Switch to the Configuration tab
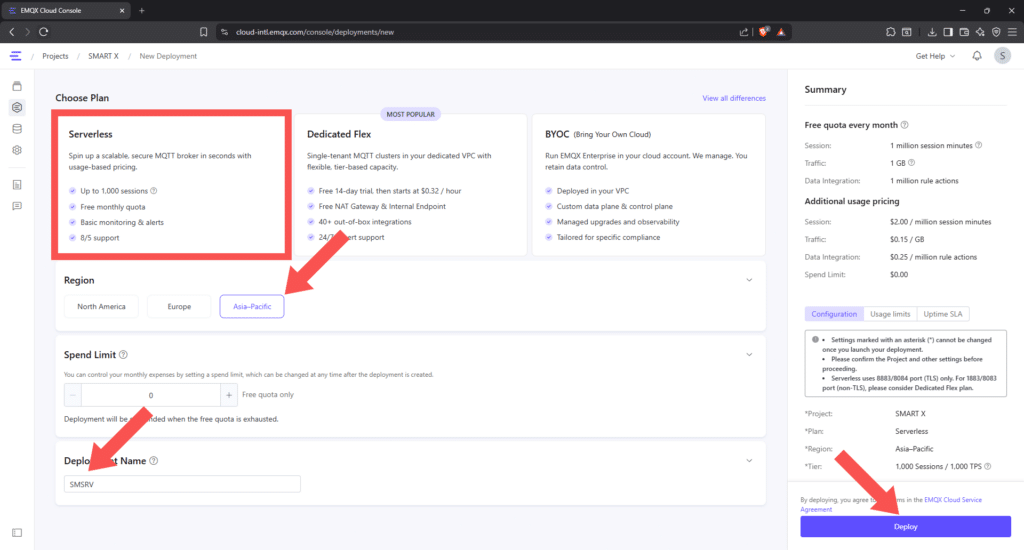 [x=834, y=314]
